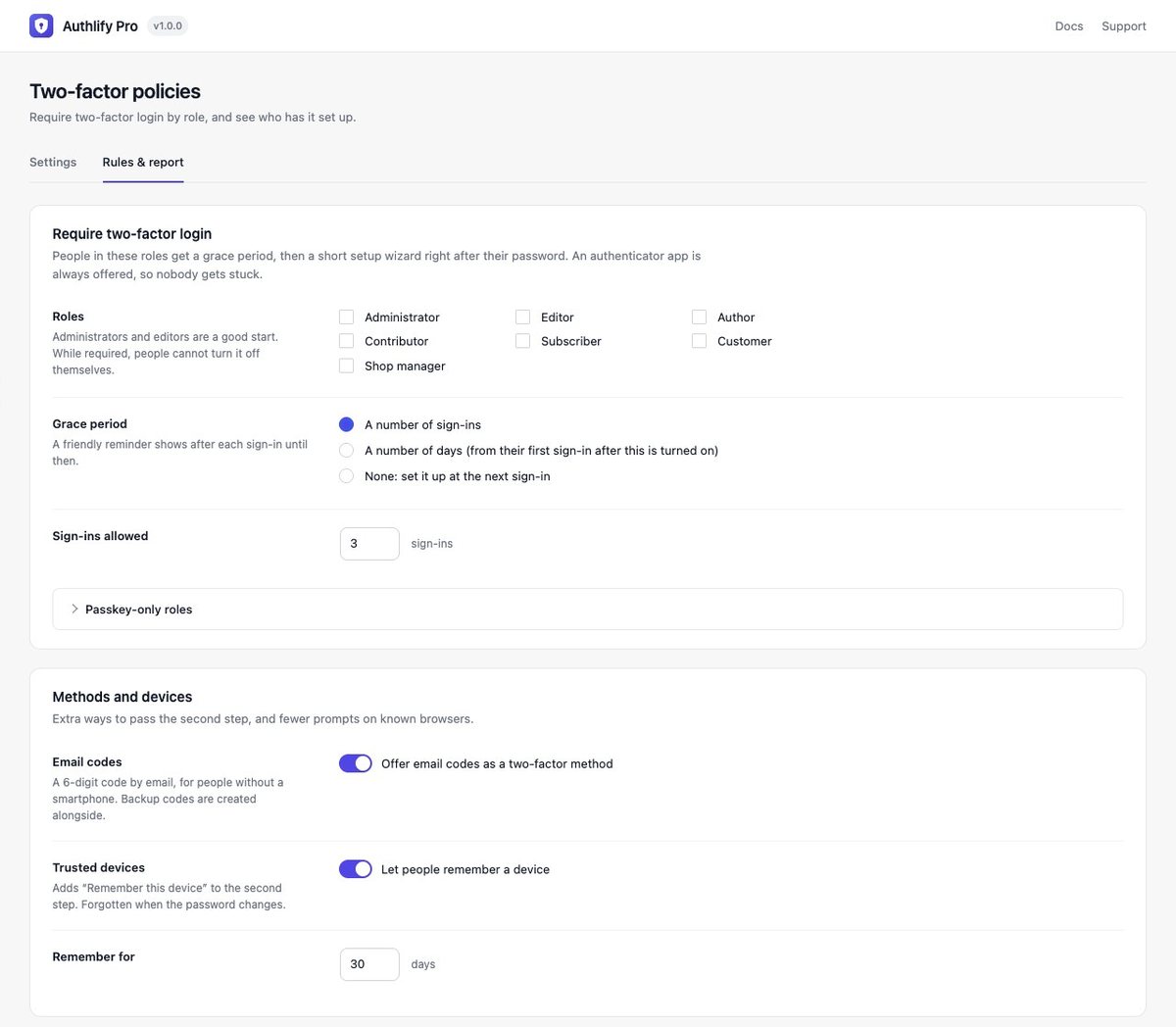Click the 'Customer' role label text
The height and width of the screenshot is (1027, 1176).
(745, 341)
